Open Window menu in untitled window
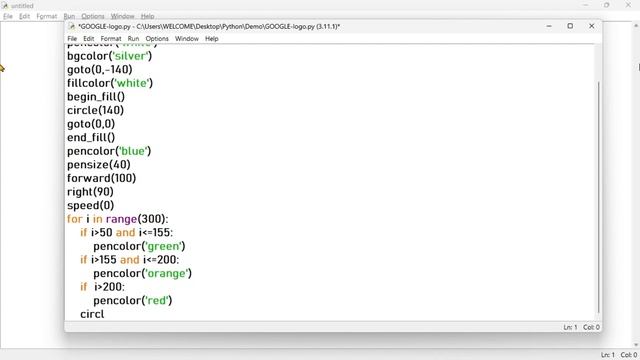Screen dimensions: 640x360 [122, 16]
